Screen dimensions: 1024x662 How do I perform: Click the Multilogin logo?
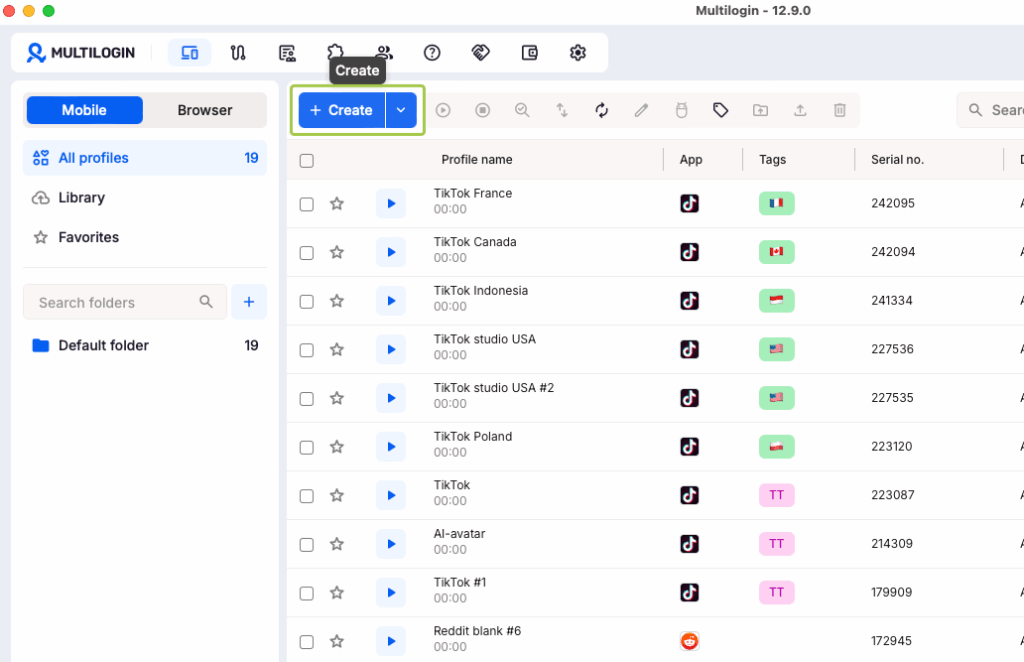[x=80, y=53]
